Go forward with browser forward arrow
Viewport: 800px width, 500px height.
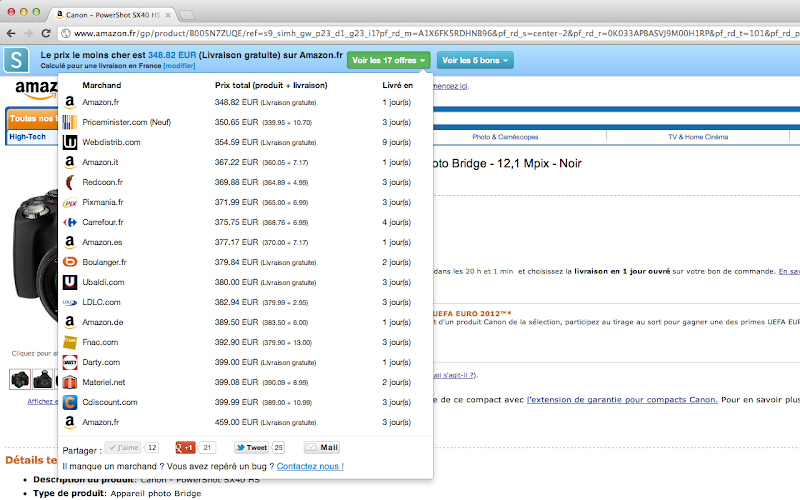tap(28, 33)
